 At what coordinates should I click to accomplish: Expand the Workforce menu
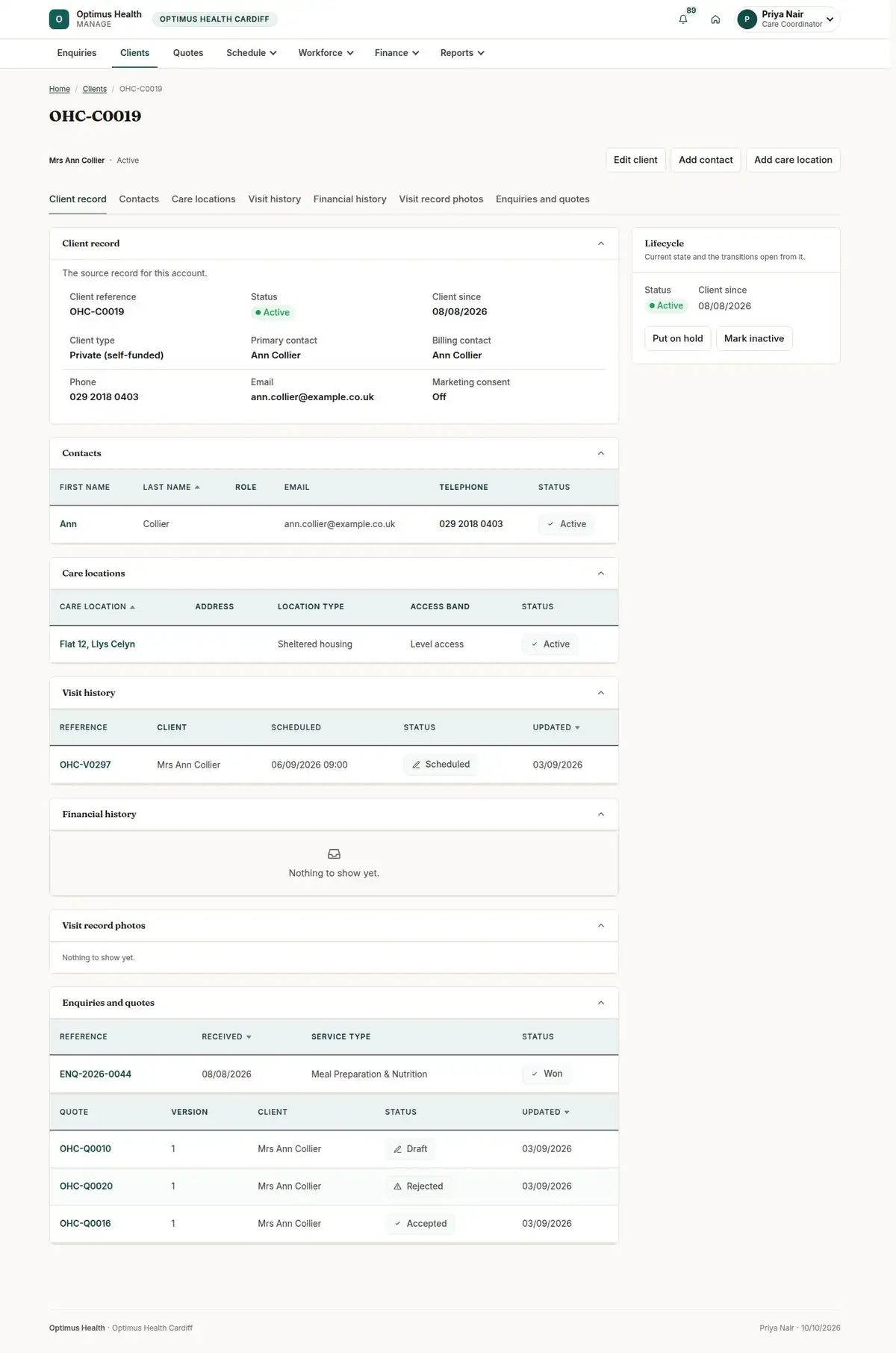click(x=326, y=53)
